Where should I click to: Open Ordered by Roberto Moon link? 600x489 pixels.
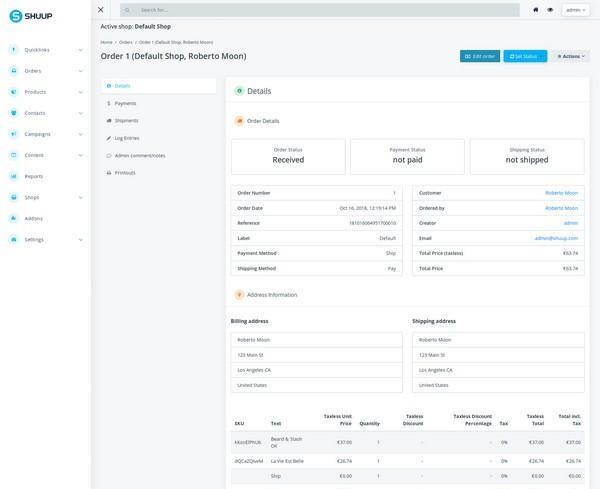click(x=561, y=208)
